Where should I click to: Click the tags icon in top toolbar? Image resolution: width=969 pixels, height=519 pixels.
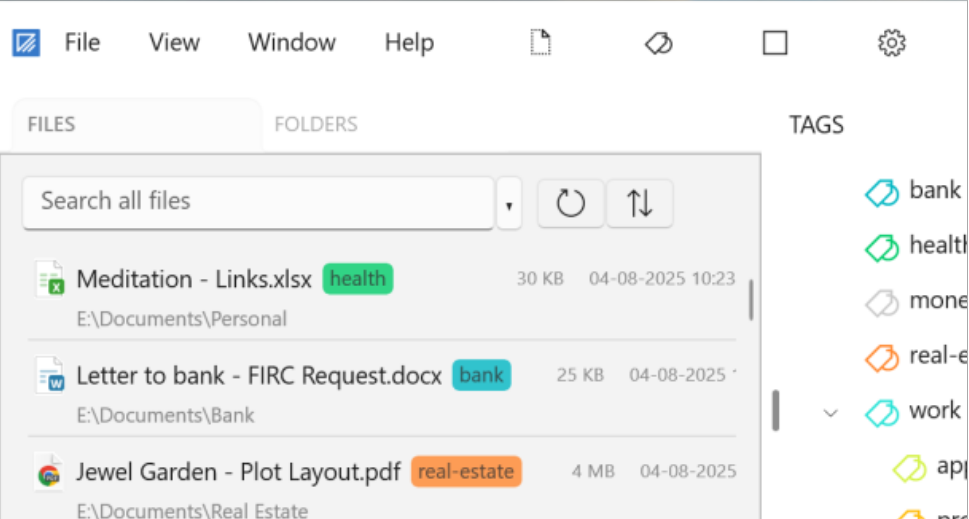[658, 43]
